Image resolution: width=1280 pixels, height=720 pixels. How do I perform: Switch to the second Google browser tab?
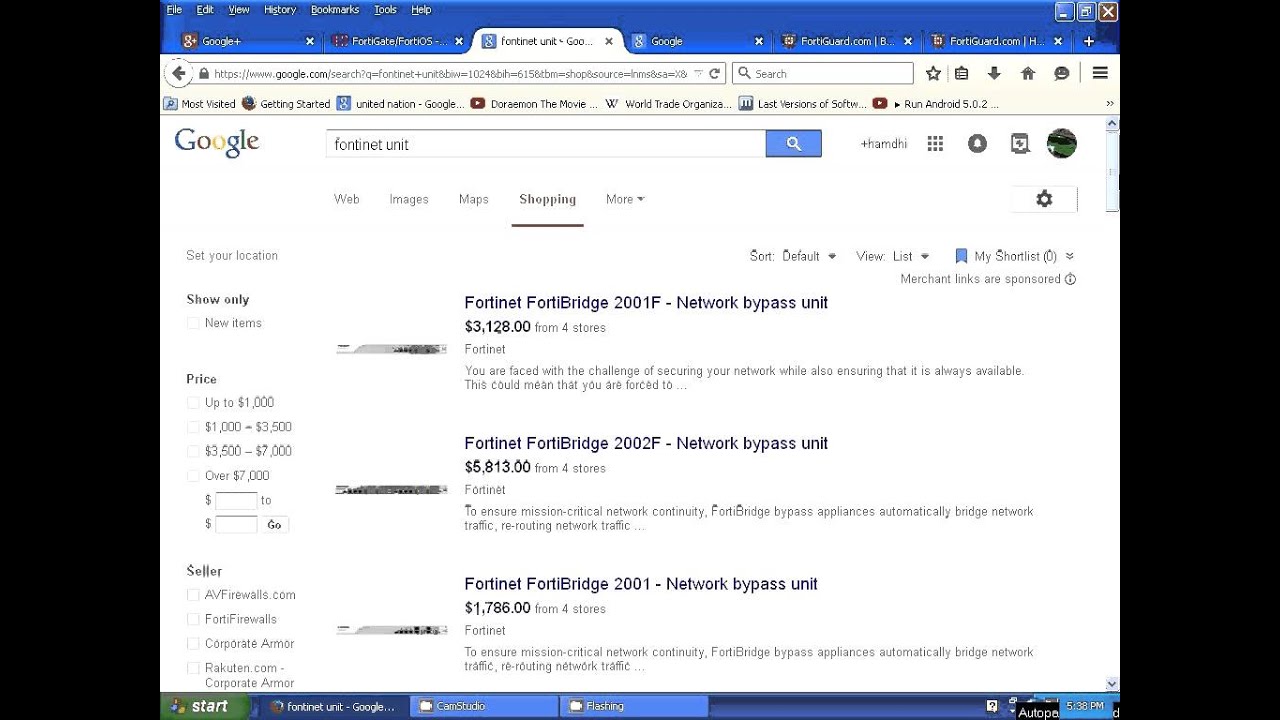[x=697, y=41]
